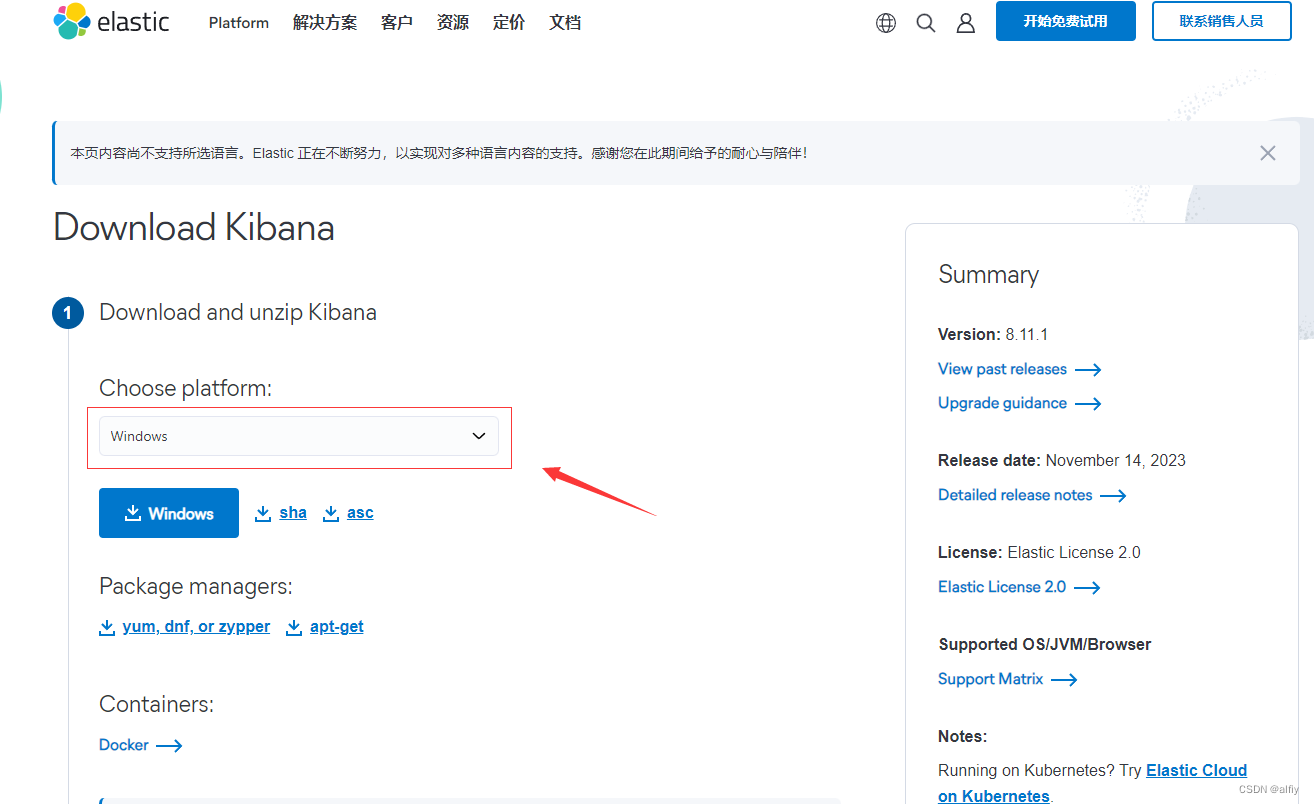
Task: Go to the 文档 page
Action: [x=565, y=22]
